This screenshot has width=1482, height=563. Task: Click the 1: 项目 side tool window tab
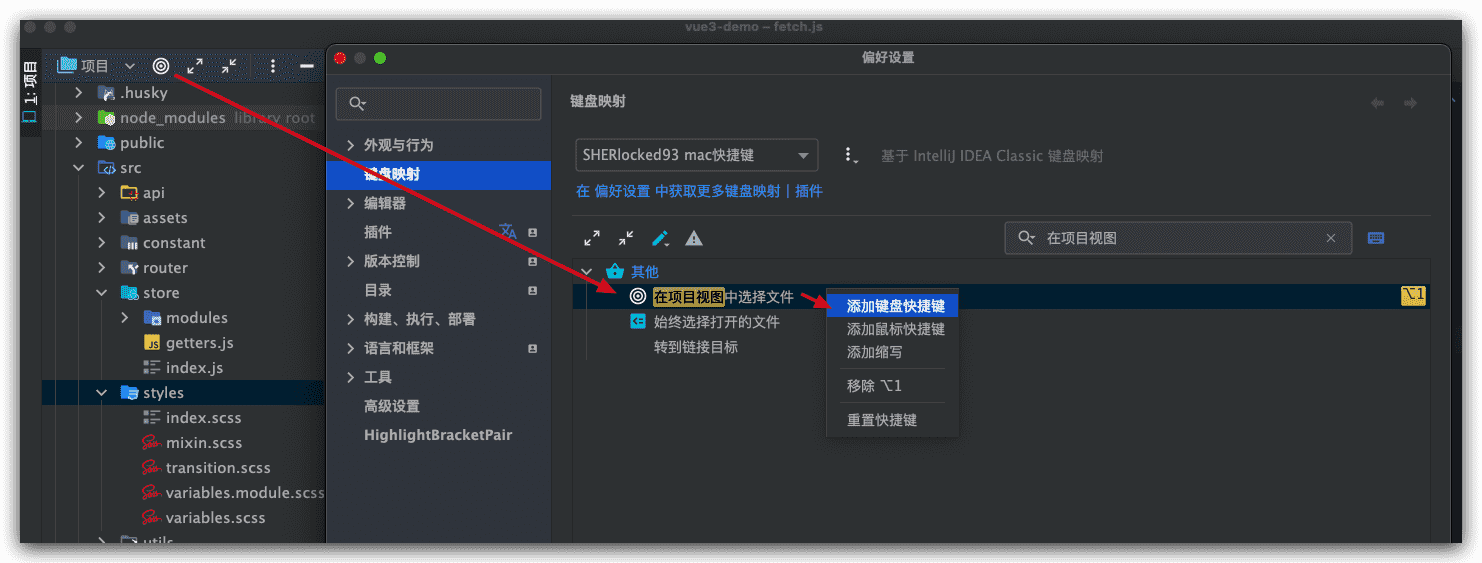tap(30, 92)
